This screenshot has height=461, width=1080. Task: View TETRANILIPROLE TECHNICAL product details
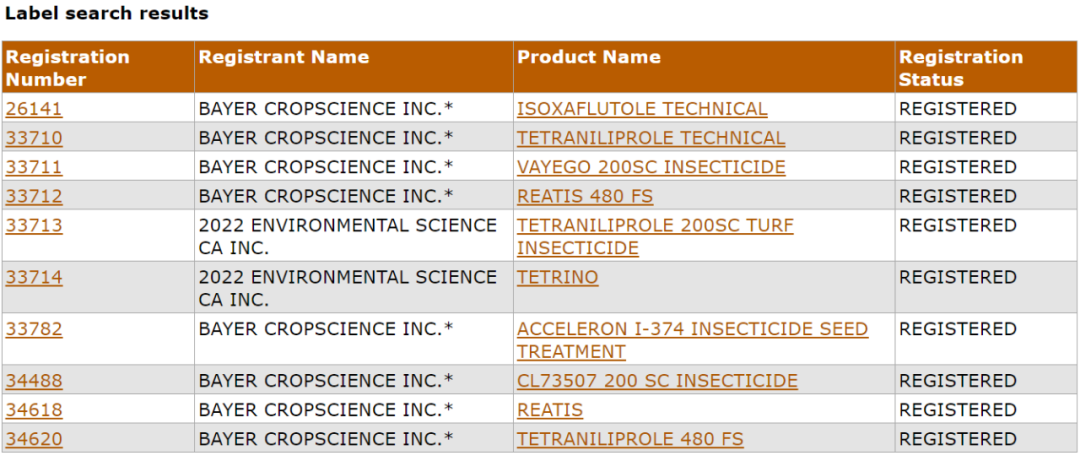pyautogui.click(x=651, y=138)
